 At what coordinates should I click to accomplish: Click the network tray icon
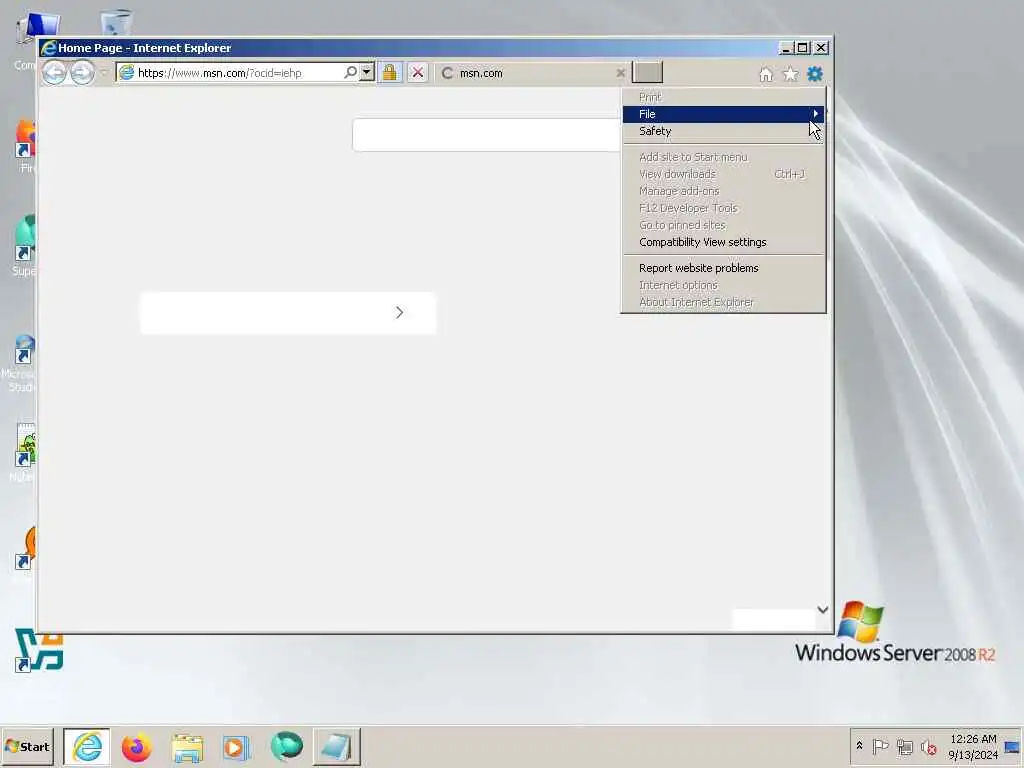click(x=904, y=746)
